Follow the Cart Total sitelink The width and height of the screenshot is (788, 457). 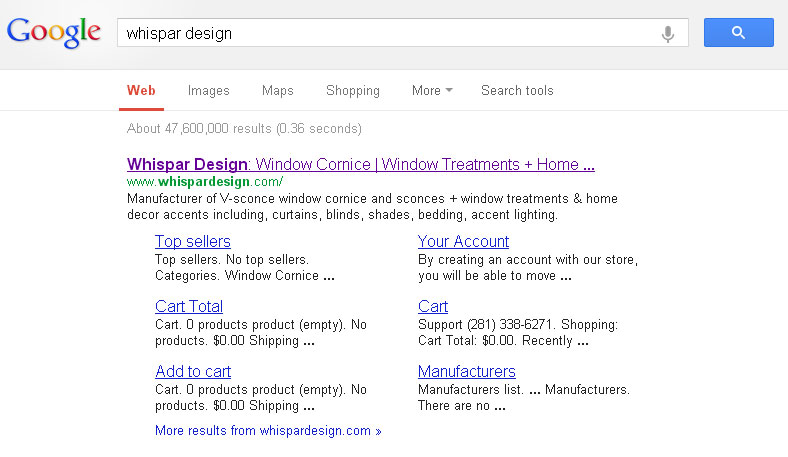click(x=189, y=306)
